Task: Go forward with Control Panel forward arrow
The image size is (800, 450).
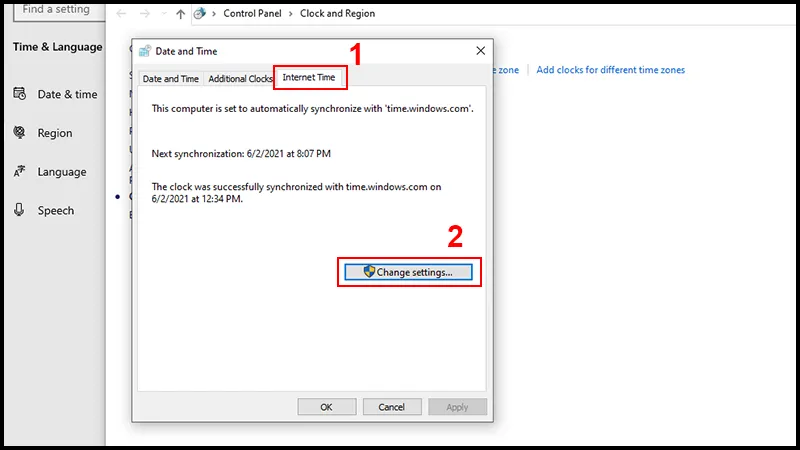Action: (x=145, y=14)
